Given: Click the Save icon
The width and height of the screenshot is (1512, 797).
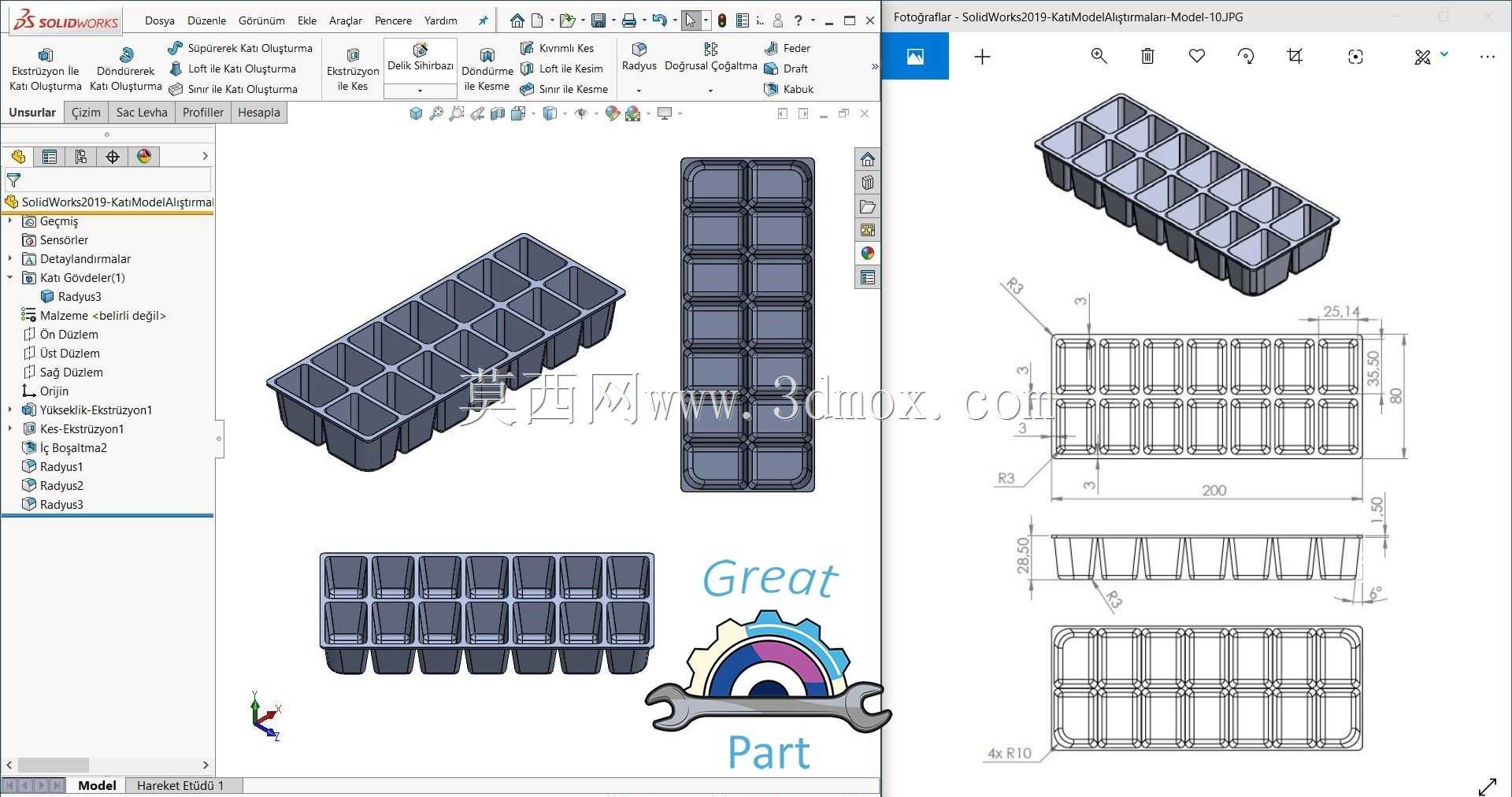Looking at the screenshot, I should [x=598, y=20].
